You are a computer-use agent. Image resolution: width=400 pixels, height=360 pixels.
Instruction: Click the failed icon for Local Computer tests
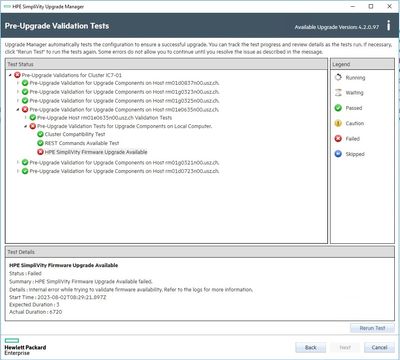33,126
